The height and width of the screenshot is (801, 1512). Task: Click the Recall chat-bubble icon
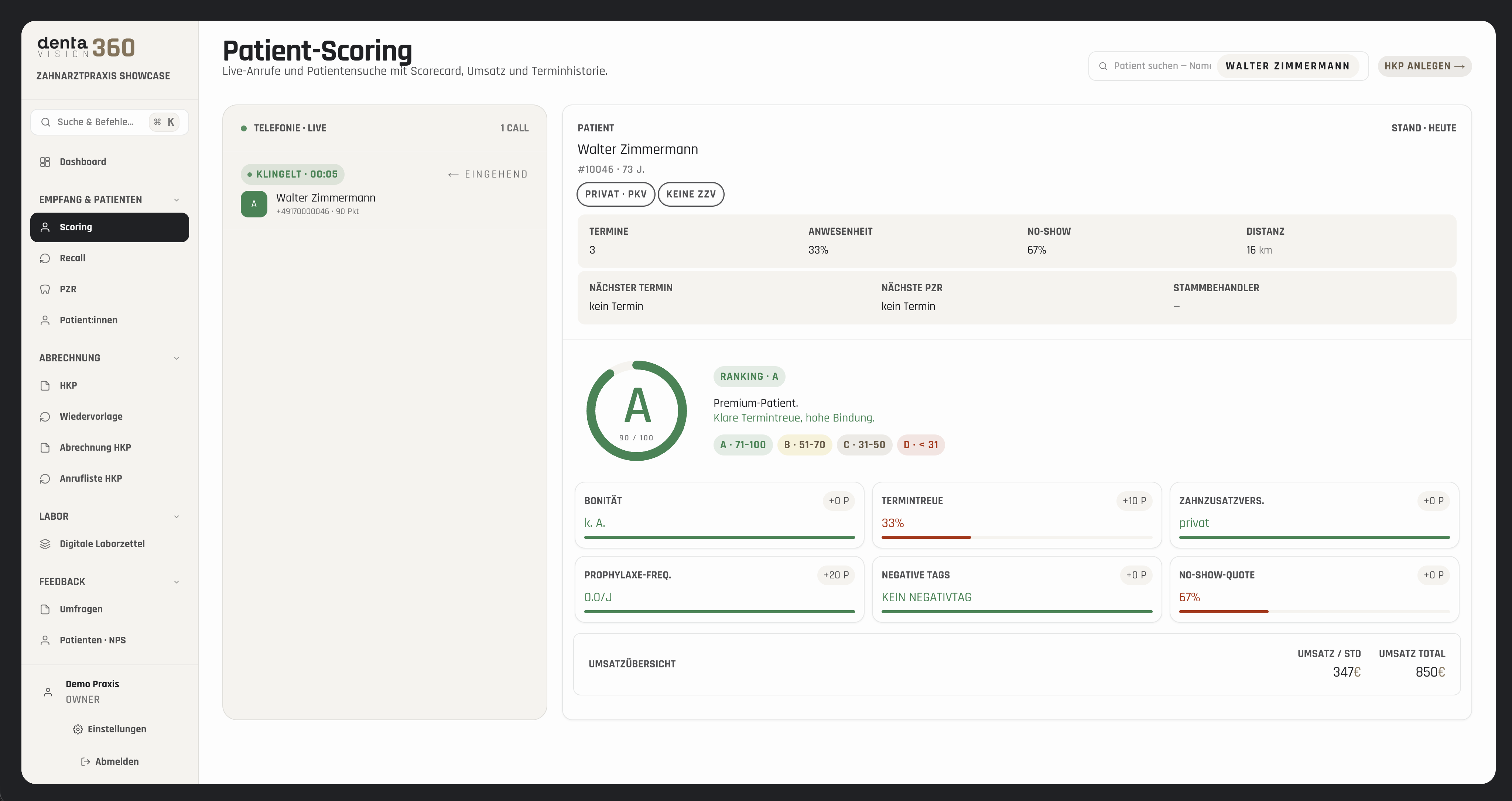coord(45,258)
